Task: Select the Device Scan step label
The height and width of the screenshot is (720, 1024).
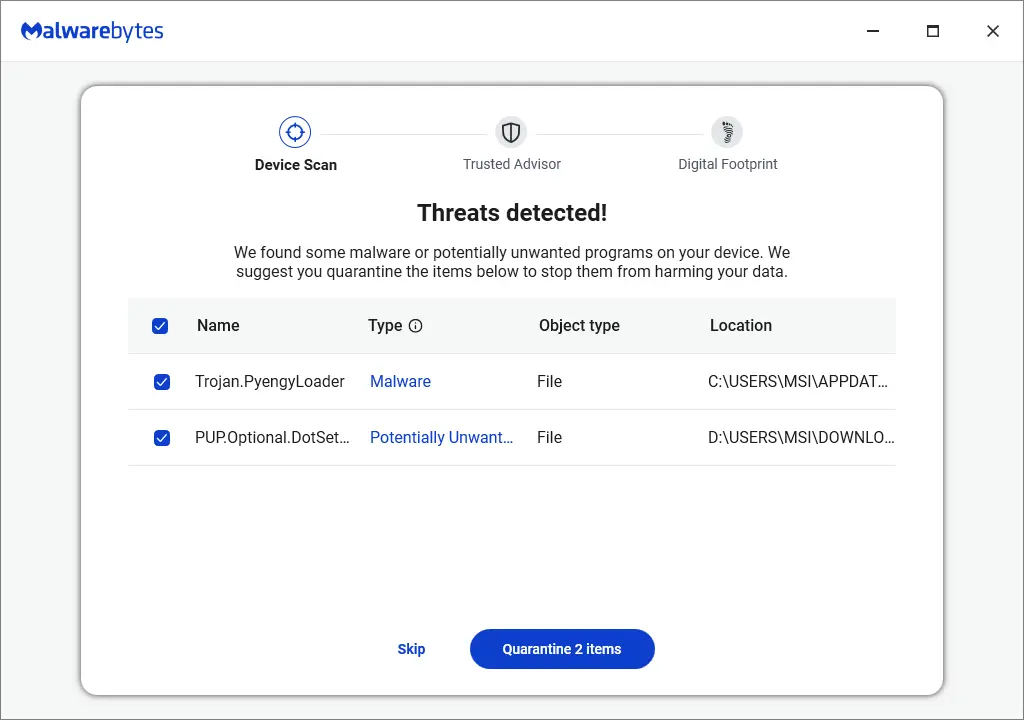Action: click(296, 165)
